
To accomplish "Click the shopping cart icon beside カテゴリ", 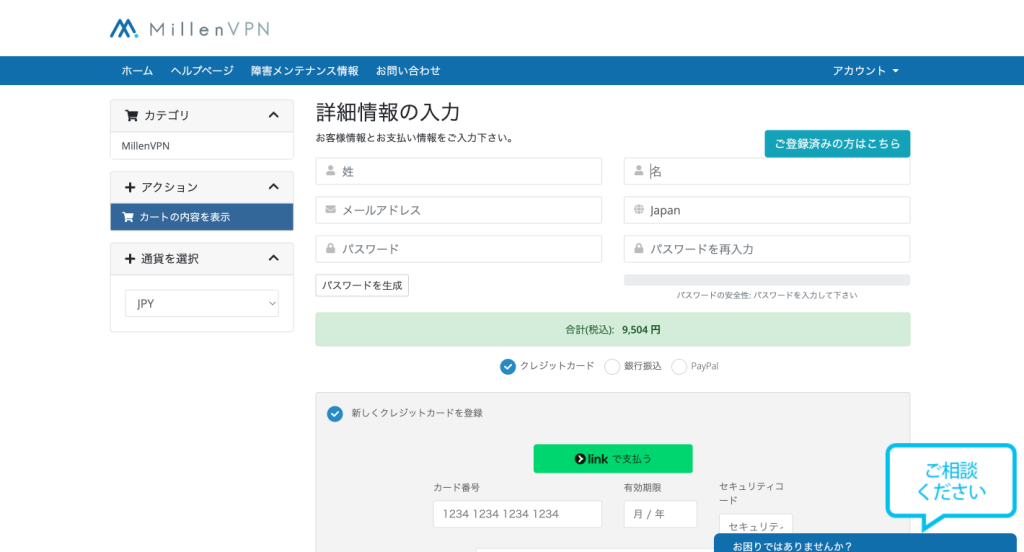I will pyautogui.click(x=131, y=115).
